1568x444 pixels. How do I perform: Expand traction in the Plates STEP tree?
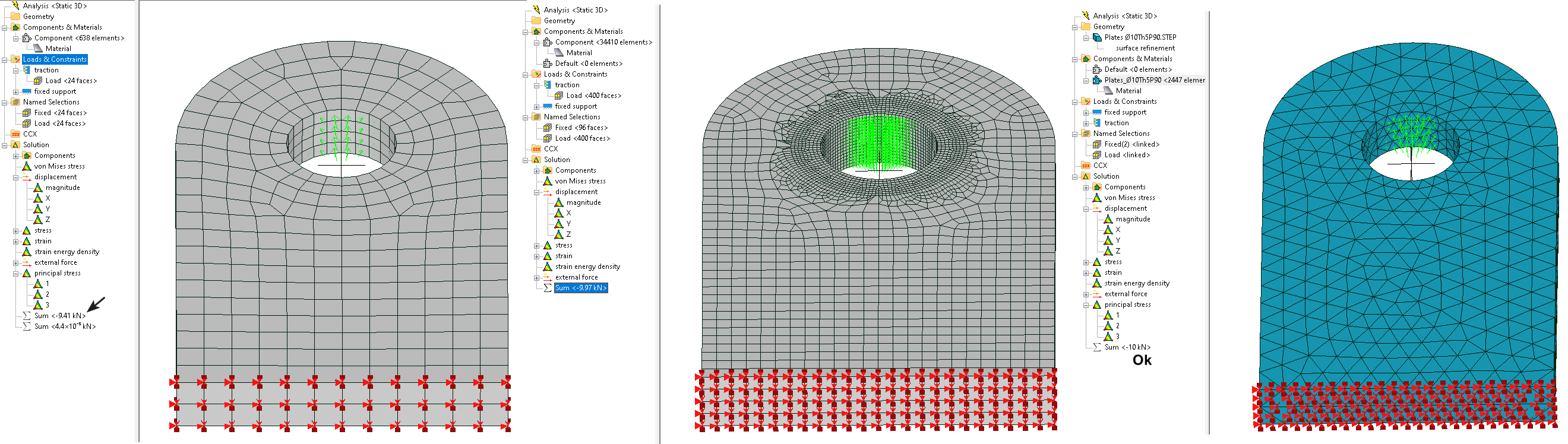(x=1086, y=123)
